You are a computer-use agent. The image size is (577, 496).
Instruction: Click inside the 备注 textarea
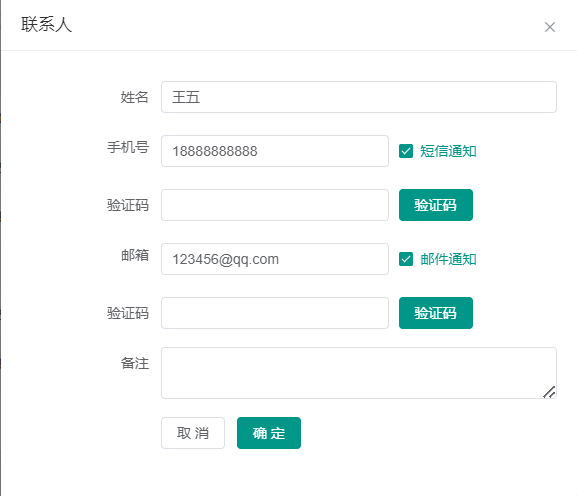click(359, 373)
